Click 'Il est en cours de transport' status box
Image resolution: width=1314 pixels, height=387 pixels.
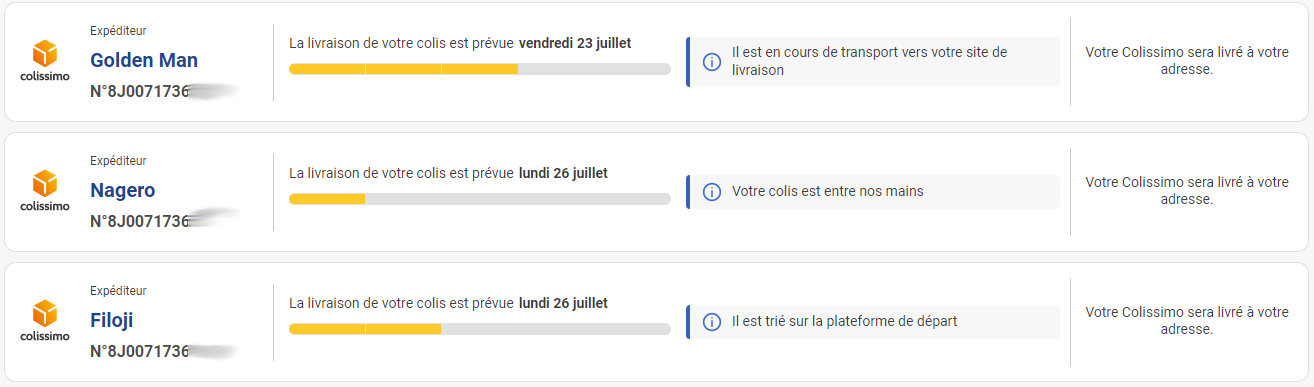(873, 62)
